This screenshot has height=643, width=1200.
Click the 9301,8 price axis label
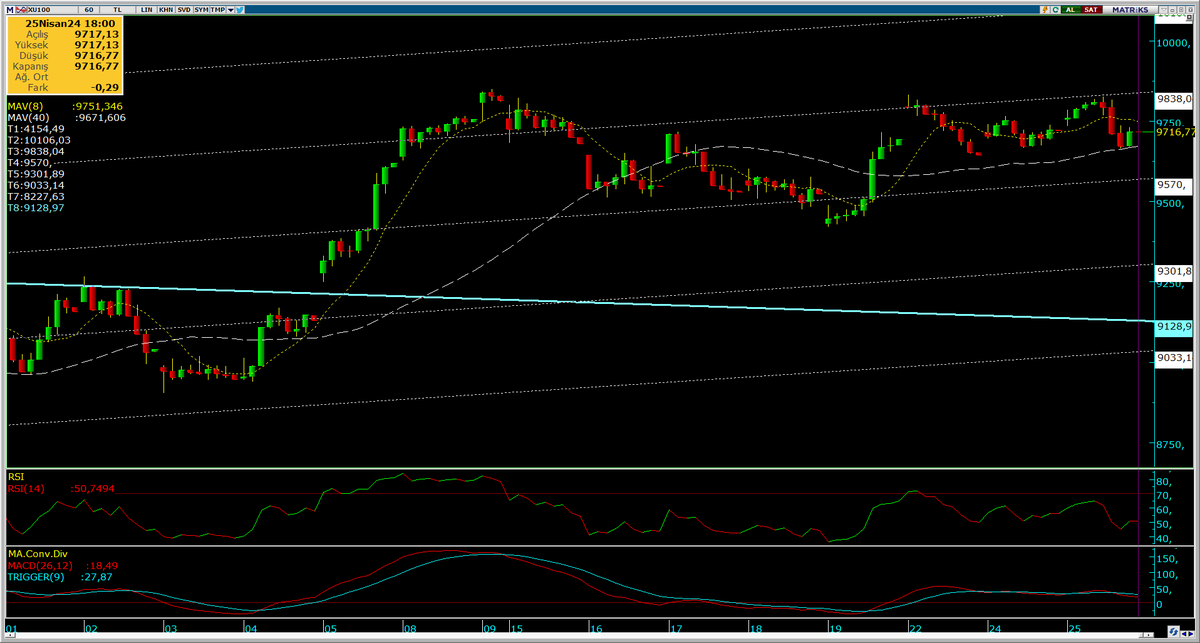pos(1176,271)
